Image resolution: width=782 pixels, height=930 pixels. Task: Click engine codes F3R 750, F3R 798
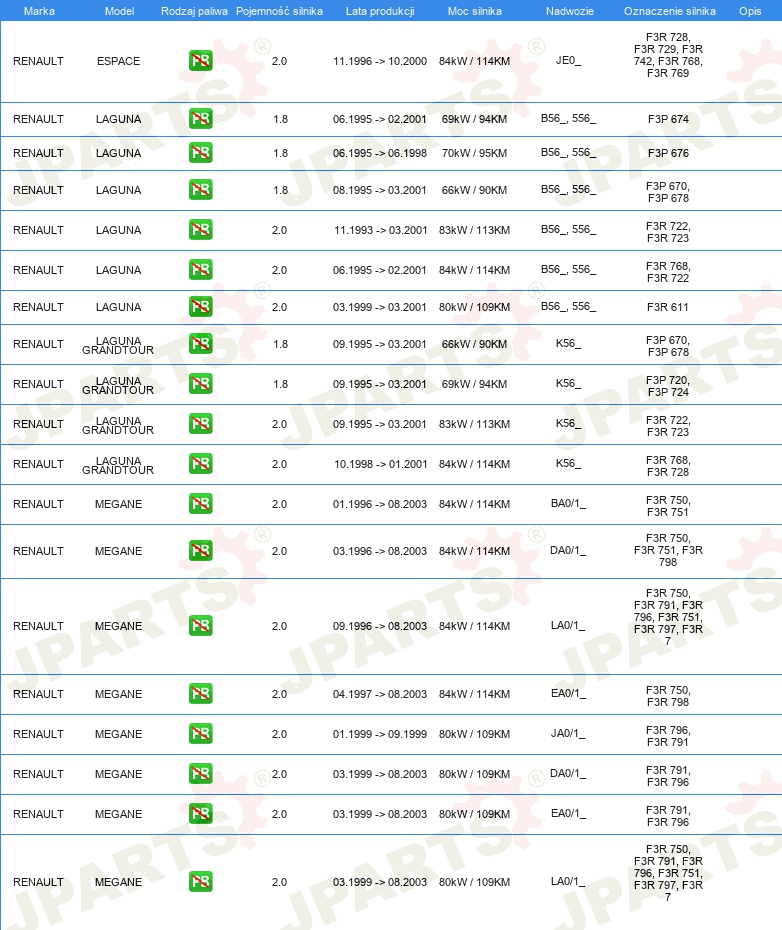[668, 696]
